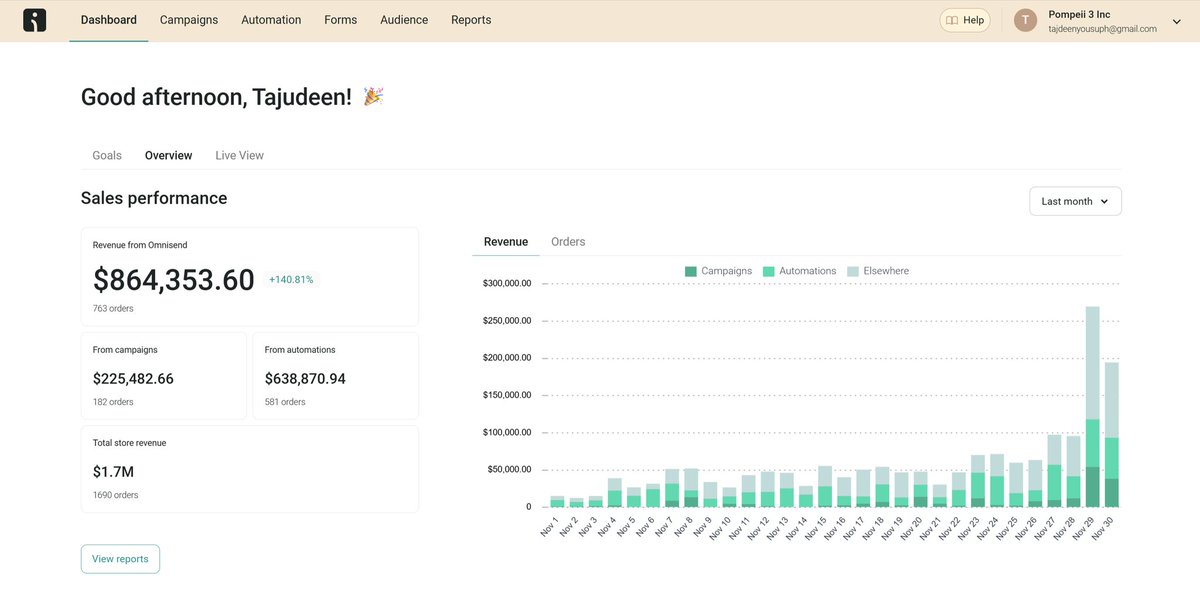1200x595 pixels.
Task: Click the Sales performance heading
Action: tap(154, 198)
